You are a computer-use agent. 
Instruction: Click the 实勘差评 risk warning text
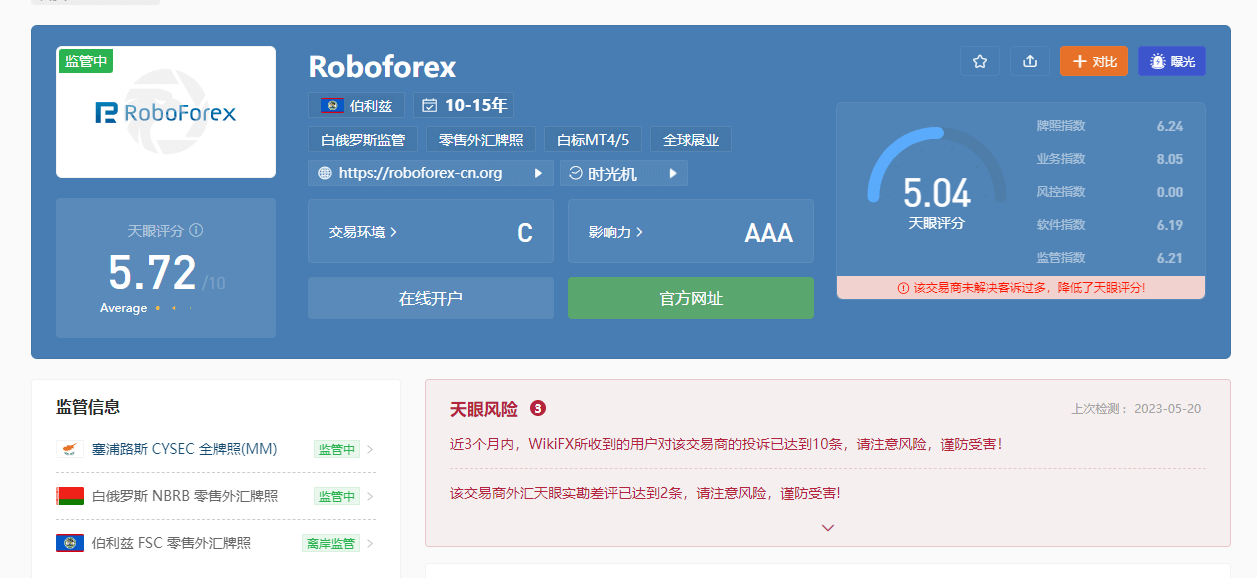(645, 493)
